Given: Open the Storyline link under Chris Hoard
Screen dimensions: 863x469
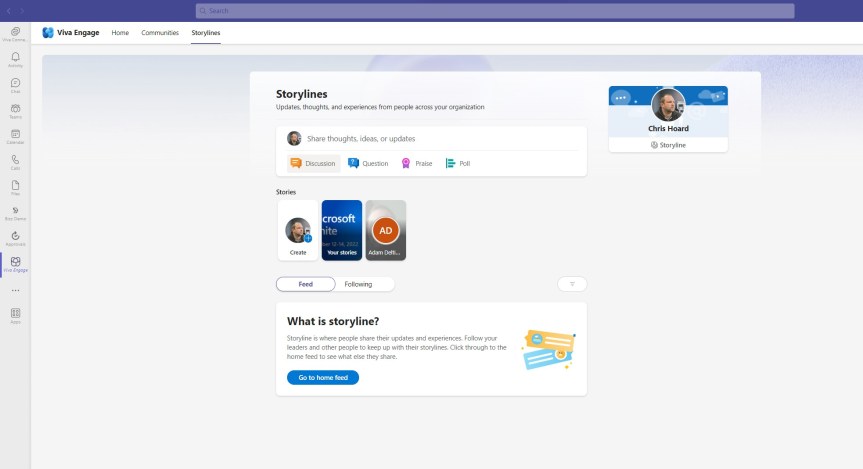Looking at the screenshot, I should (x=668, y=145).
